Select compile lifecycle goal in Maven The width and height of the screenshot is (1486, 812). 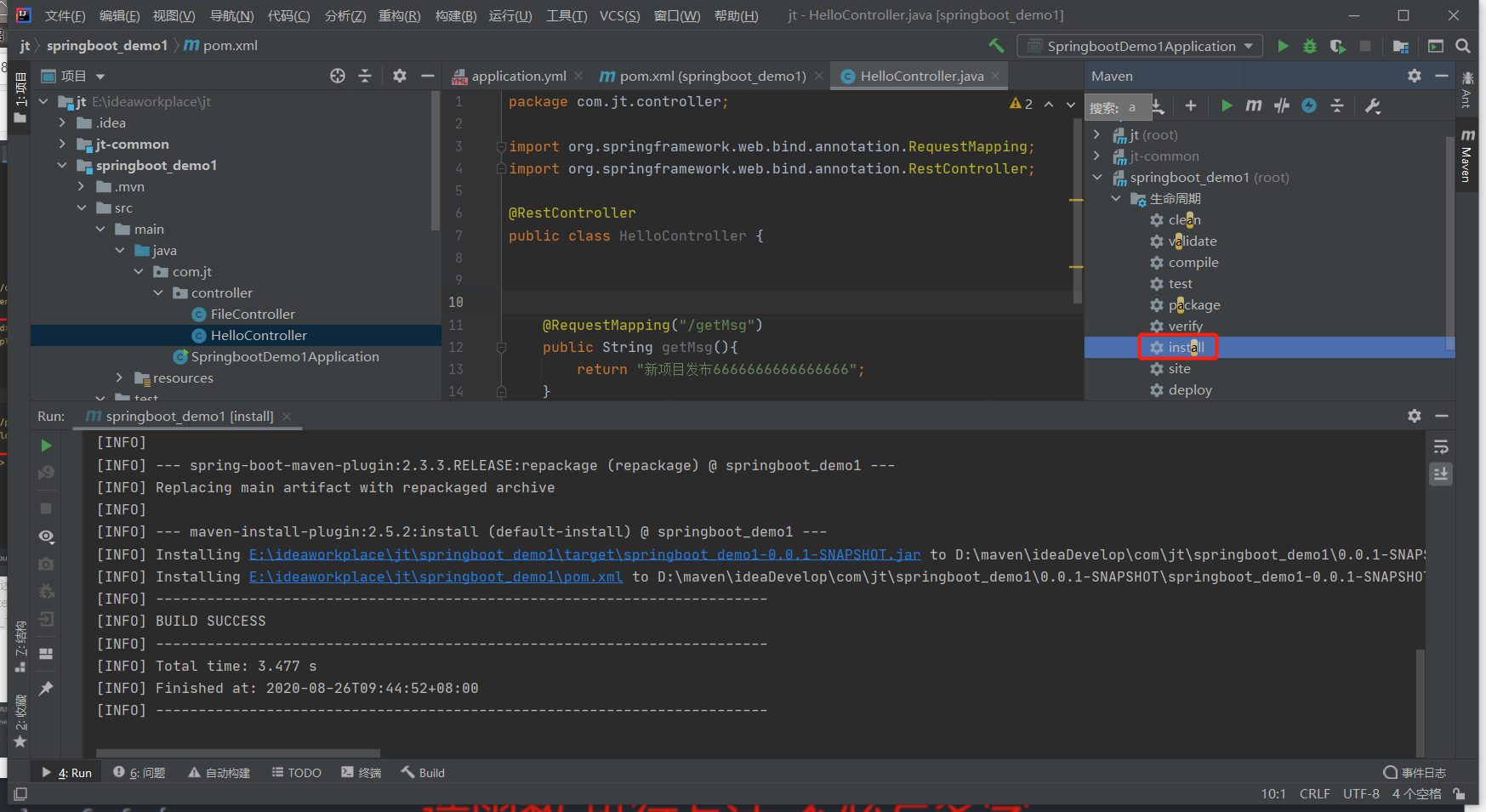click(1193, 262)
